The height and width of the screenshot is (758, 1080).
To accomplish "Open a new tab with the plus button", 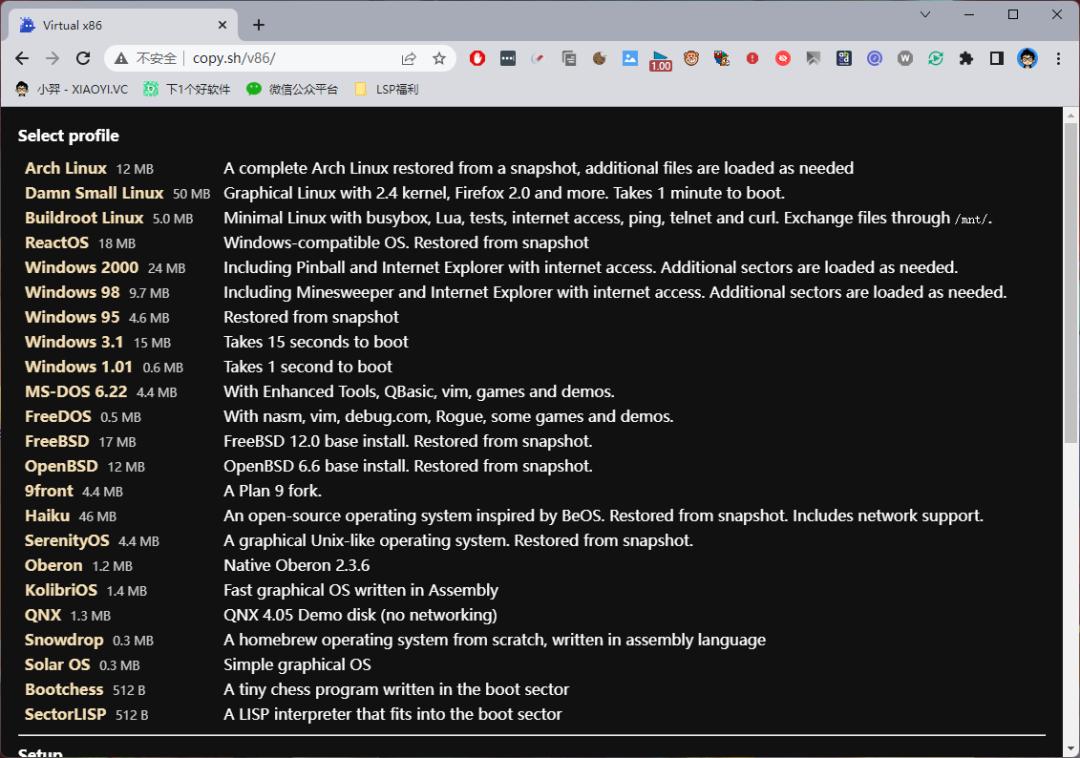I will click(x=258, y=24).
